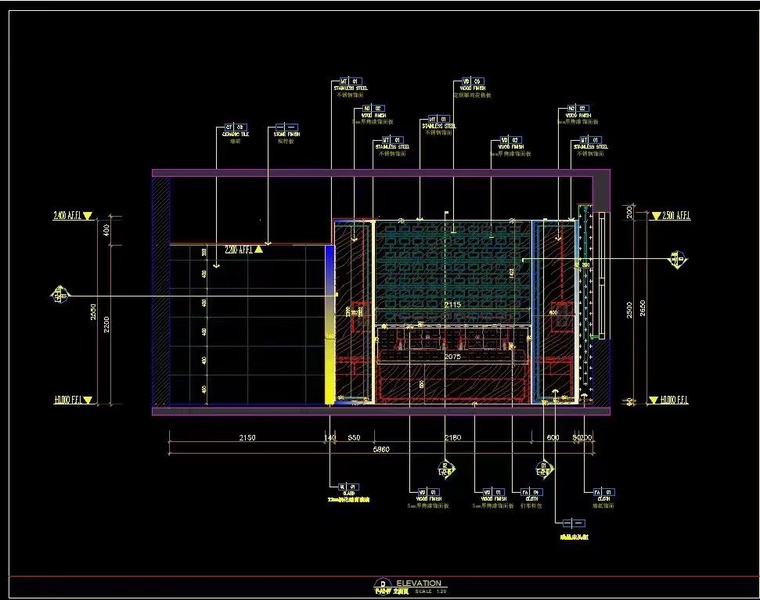Select the 2115 dimension over the headboard

[x=452, y=304]
